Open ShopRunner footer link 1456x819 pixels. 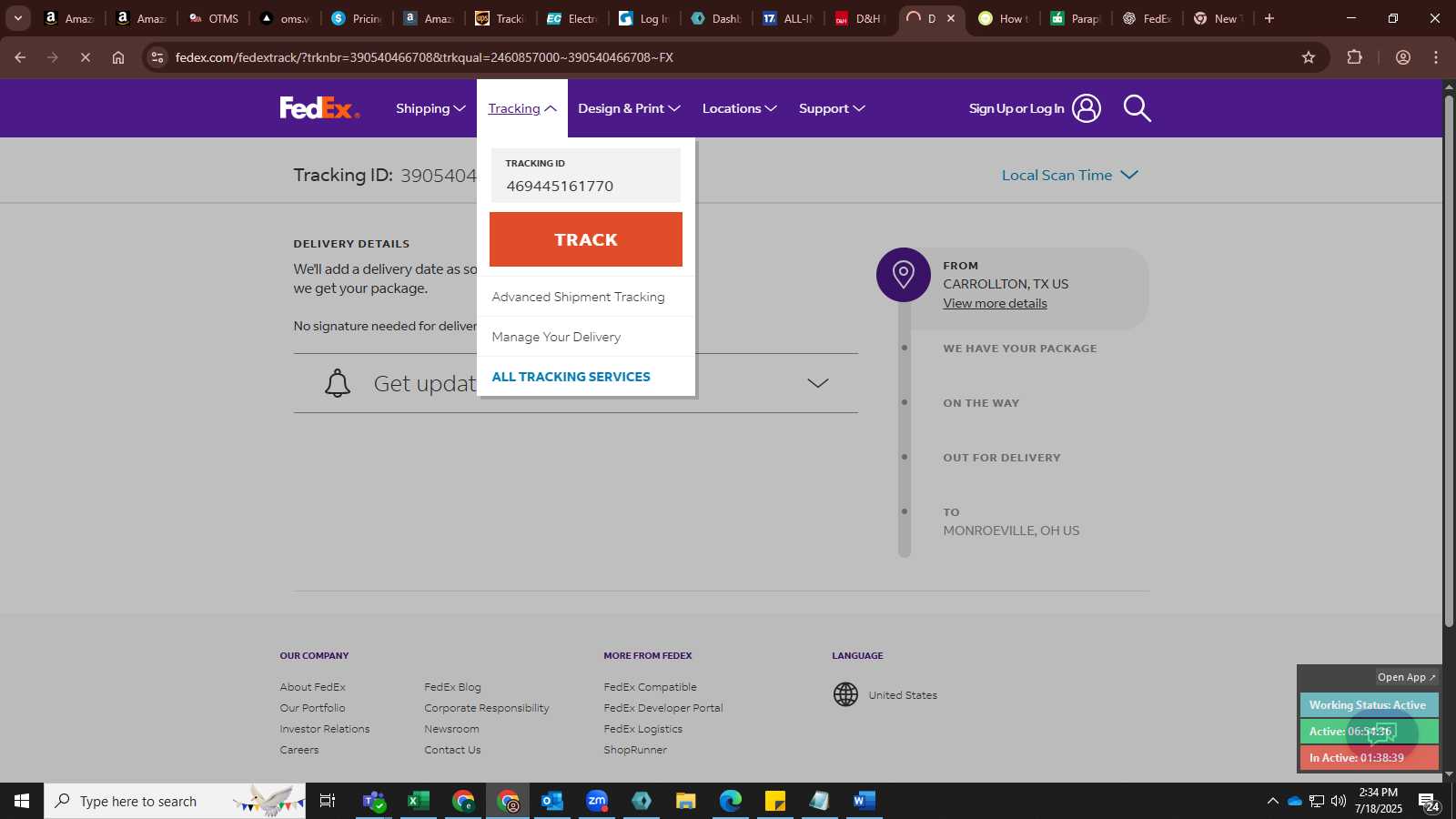[635, 750]
